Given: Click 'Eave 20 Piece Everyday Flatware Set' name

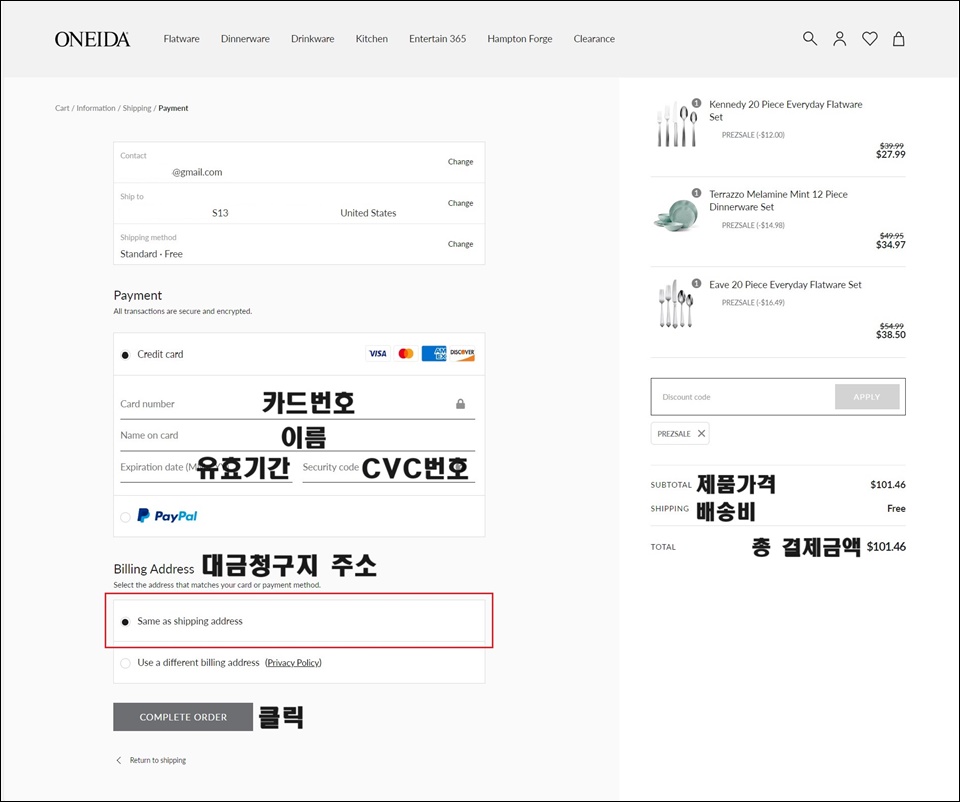Looking at the screenshot, I should [x=785, y=285].
